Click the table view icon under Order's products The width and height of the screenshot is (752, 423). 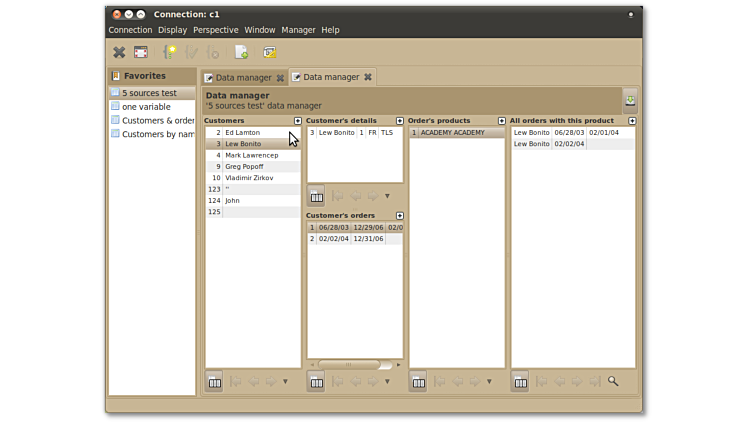[x=418, y=381]
